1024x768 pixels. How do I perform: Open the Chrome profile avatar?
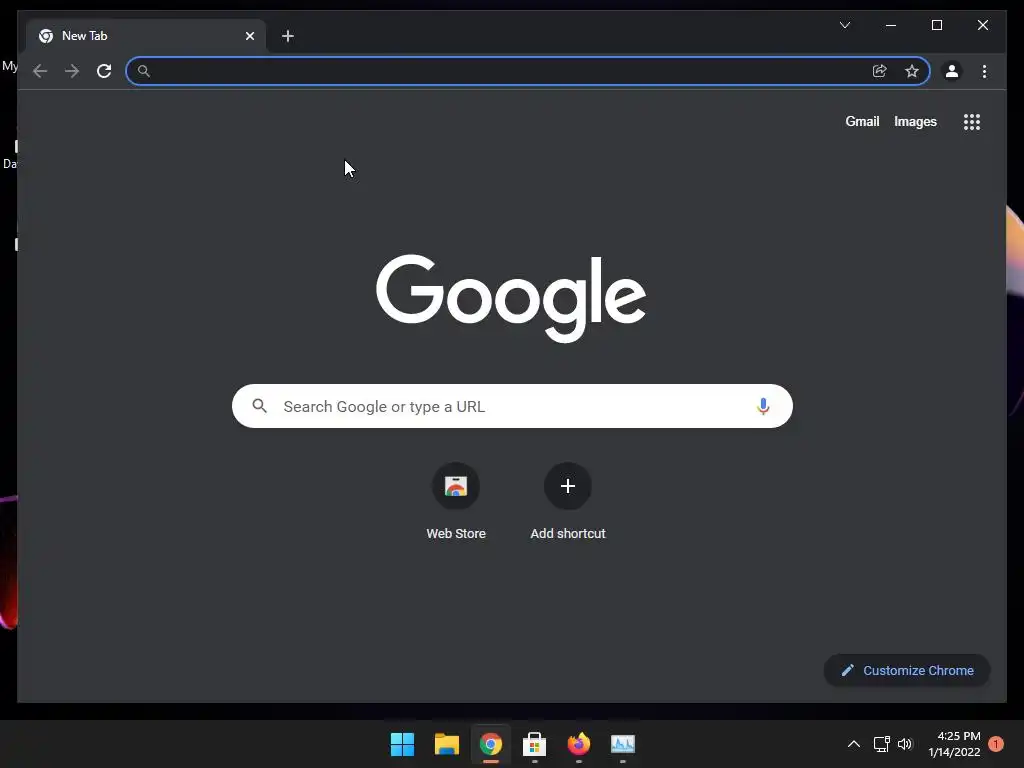[952, 71]
